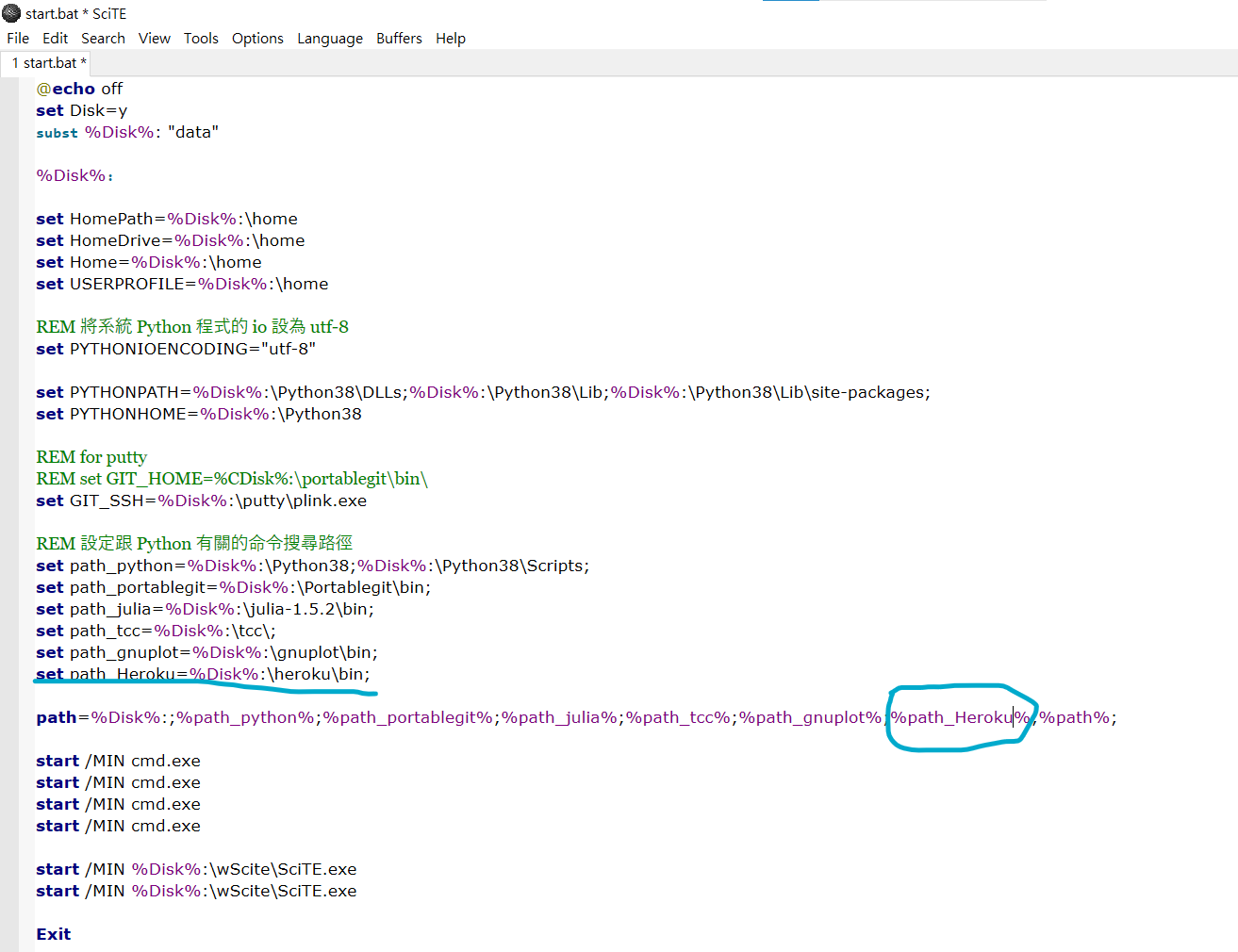Click the 'set HomeDrive=%Disk%:\home' line
Viewport: 1238px width, 952px height.
[x=171, y=240]
